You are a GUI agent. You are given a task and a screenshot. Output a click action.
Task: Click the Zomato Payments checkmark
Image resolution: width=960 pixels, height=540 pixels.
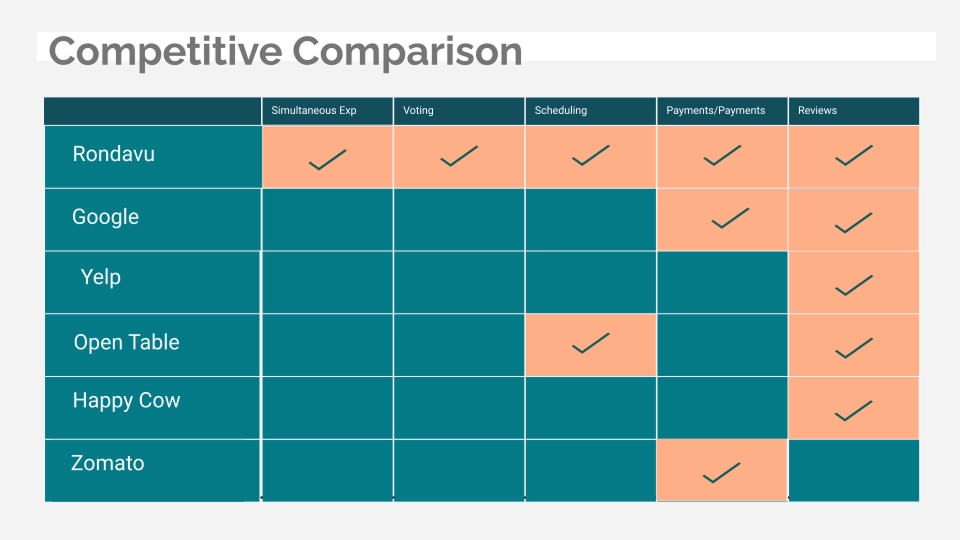click(722, 472)
